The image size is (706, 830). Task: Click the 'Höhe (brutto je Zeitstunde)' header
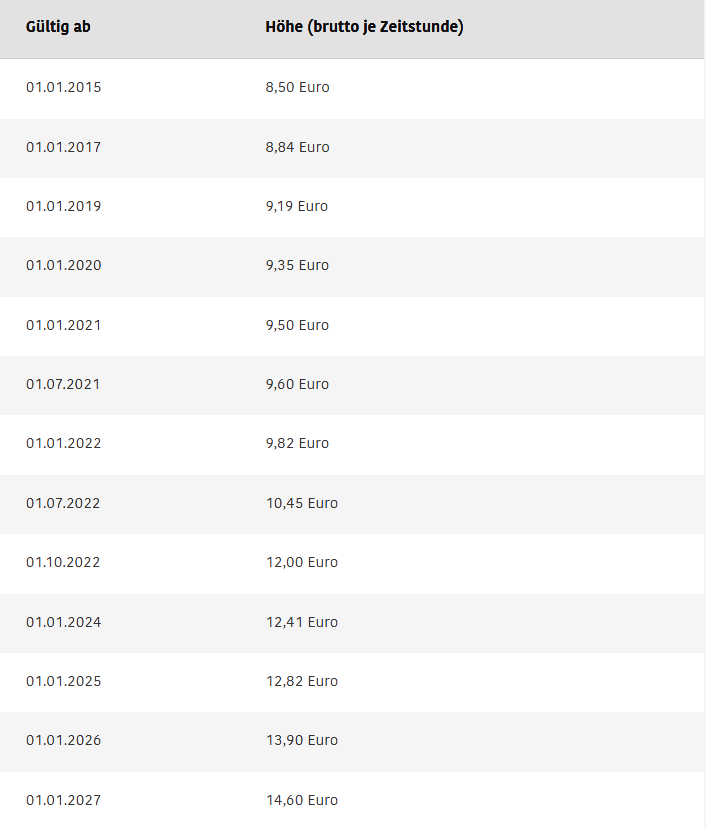click(364, 27)
